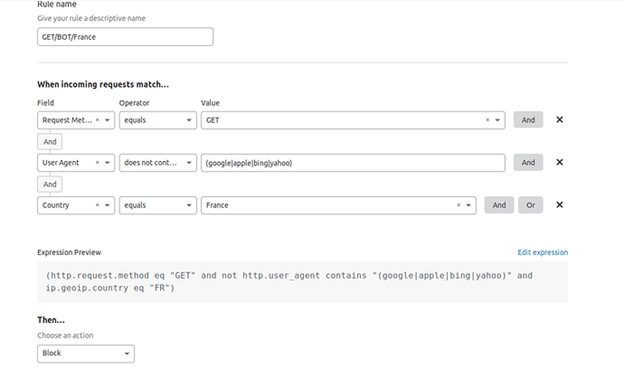The width and height of the screenshot is (624, 379).
Task: Click the user agent value text field
Action: [x=353, y=163]
